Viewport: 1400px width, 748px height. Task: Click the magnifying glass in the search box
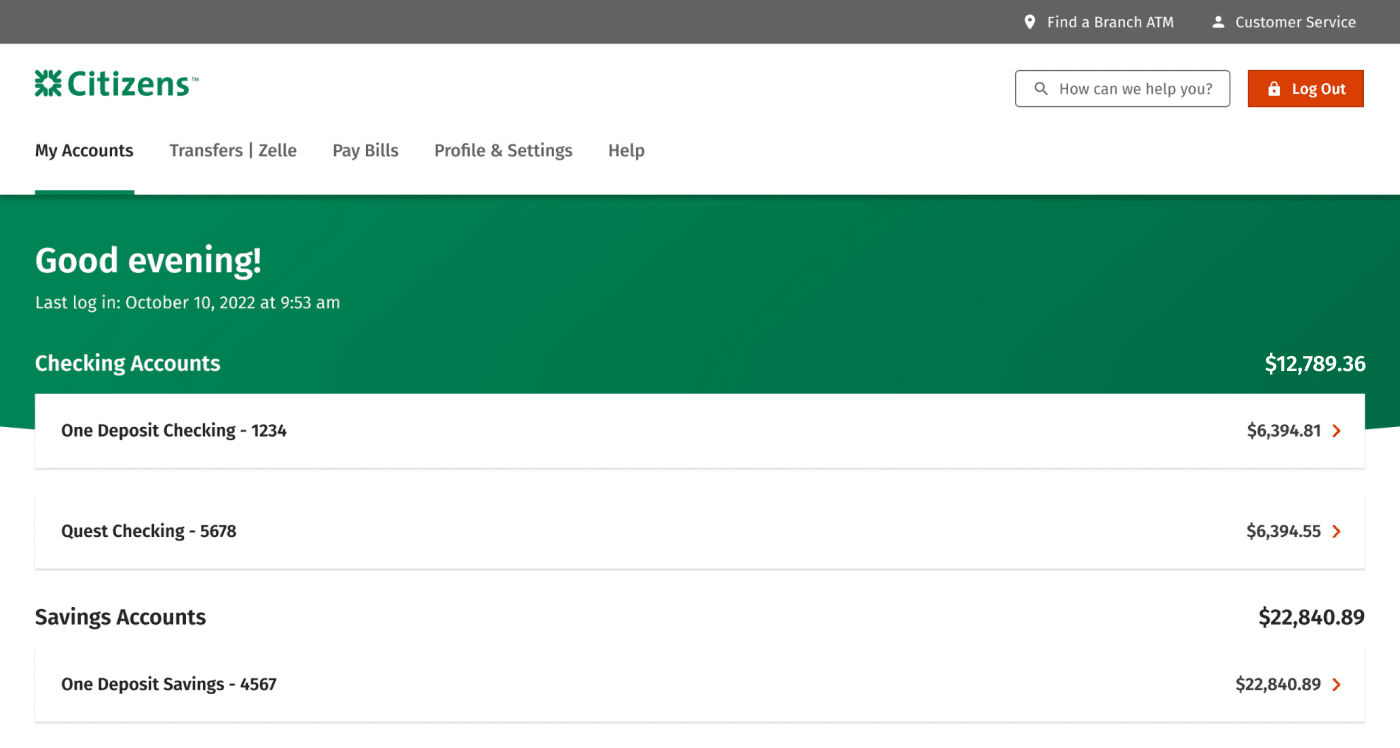(1040, 88)
